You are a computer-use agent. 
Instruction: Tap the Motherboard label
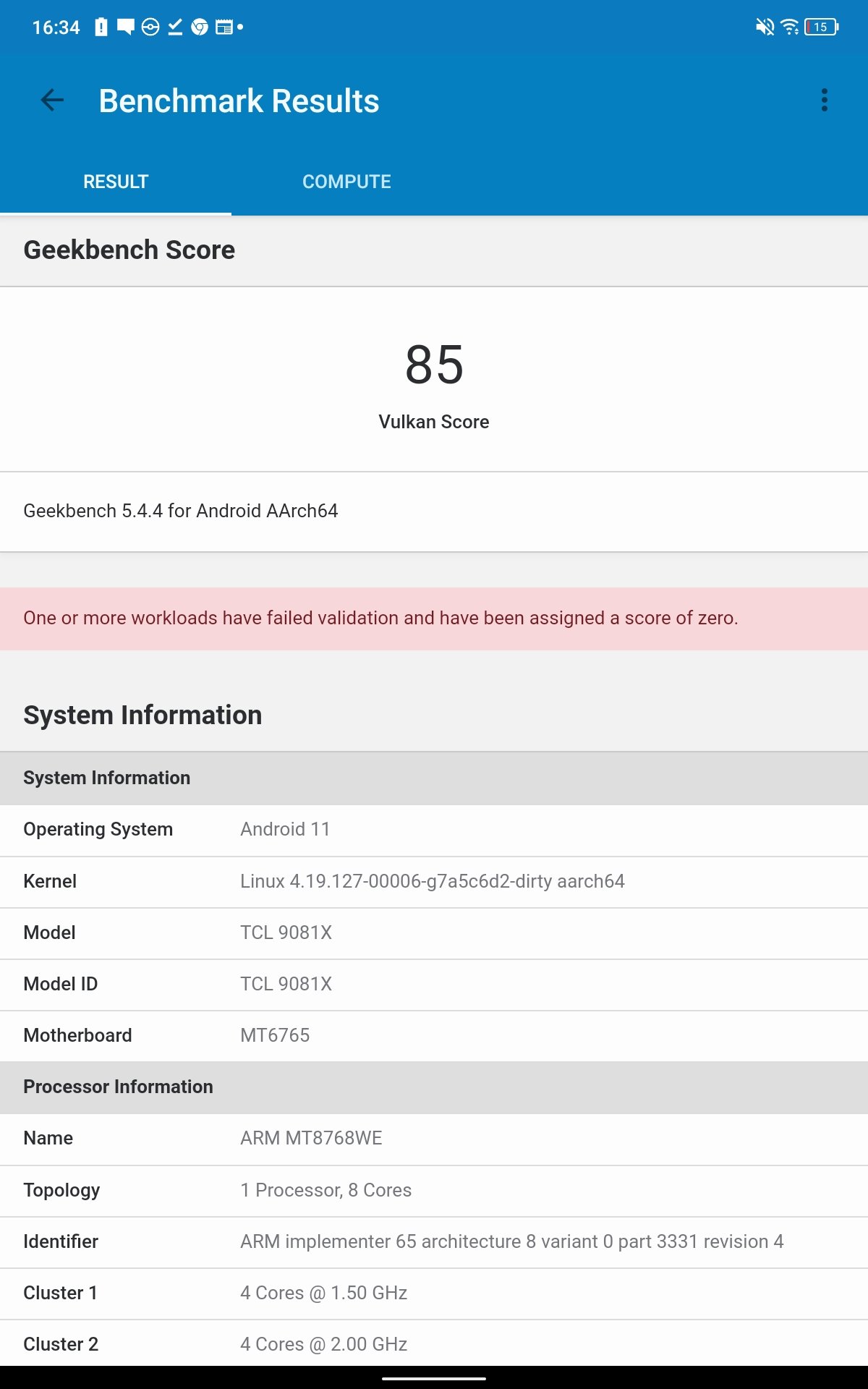click(77, 1035)
